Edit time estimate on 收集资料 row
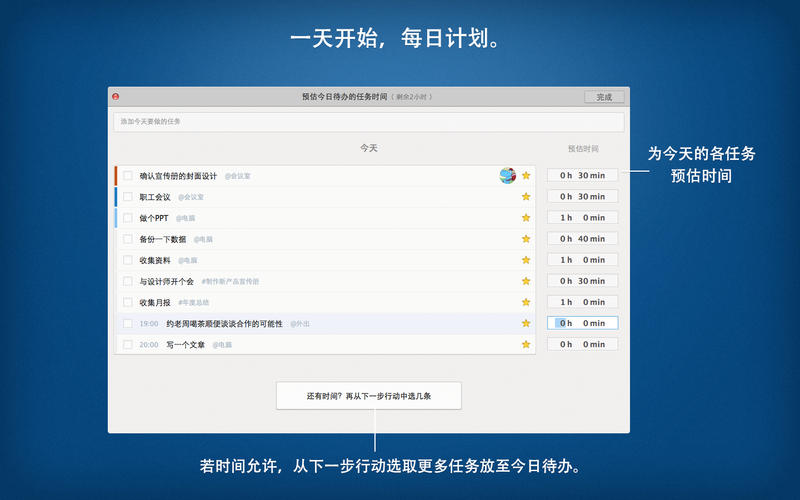Viewport: 800px width, 500px height. click(x=582, y=260)
